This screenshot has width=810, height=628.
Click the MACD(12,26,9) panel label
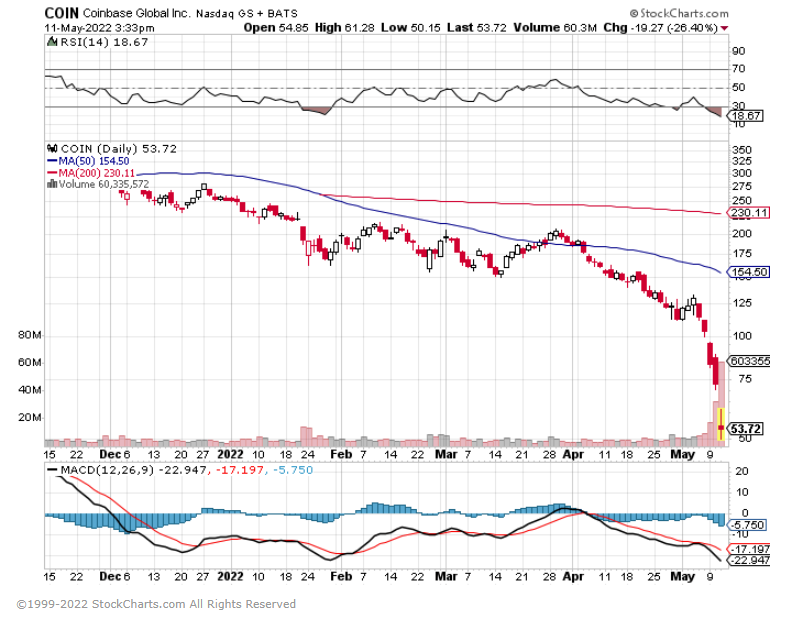coord(107,470)
